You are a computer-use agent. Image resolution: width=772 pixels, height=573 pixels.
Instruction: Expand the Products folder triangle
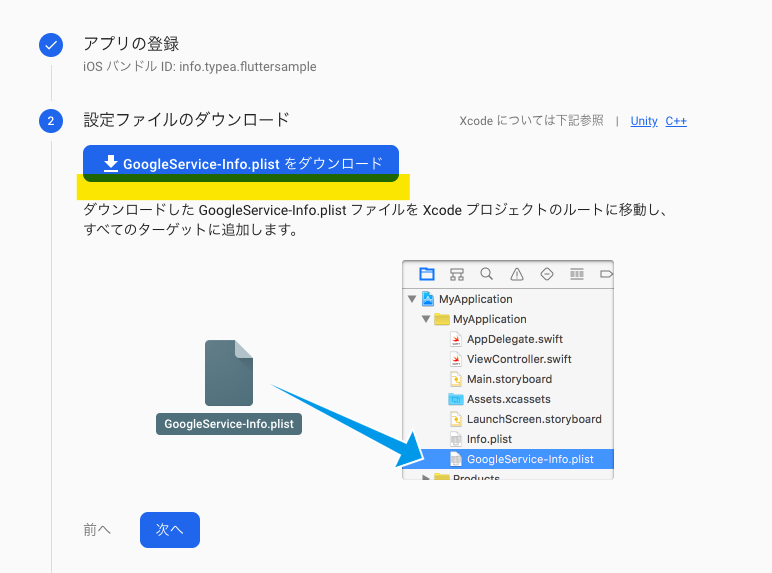point(426,477)
